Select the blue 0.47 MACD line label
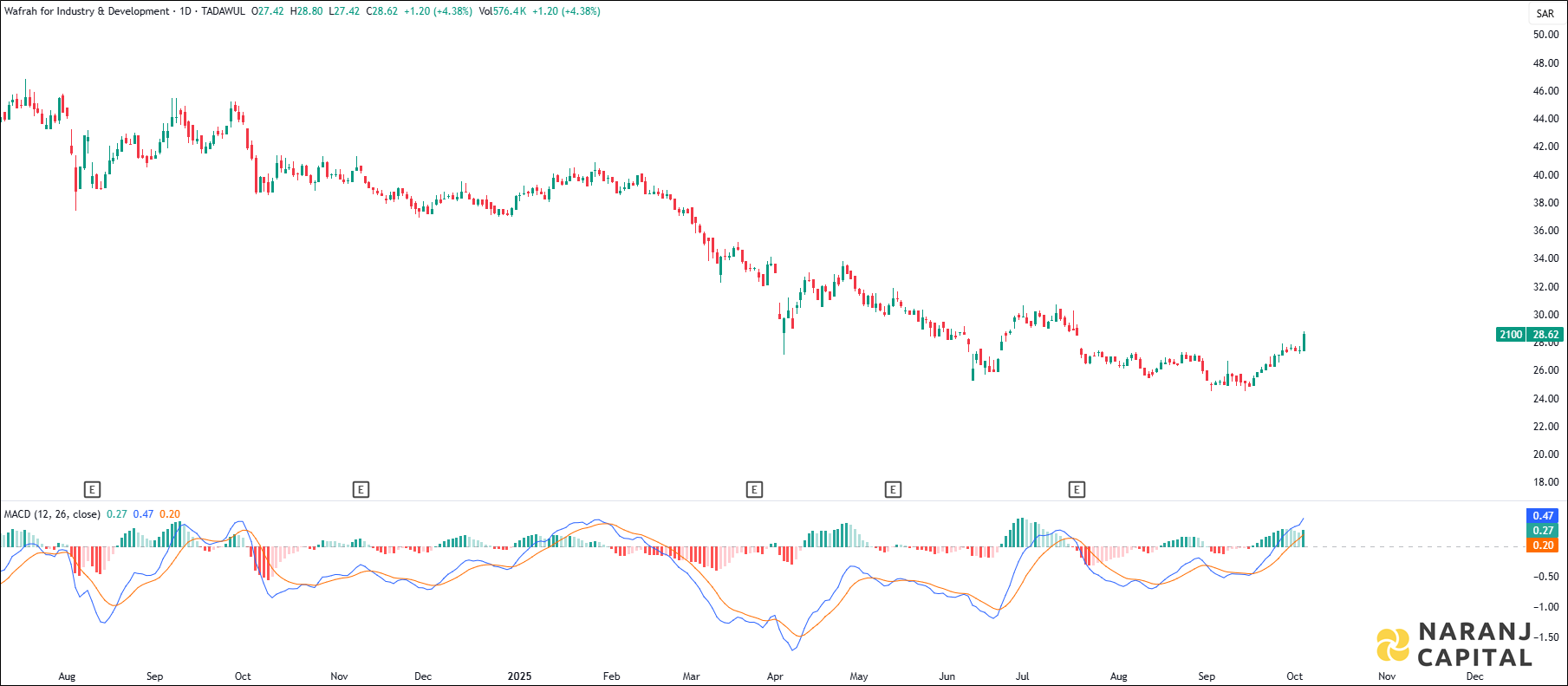The height and width of the screenshot is (686, 1568). 1543,516
